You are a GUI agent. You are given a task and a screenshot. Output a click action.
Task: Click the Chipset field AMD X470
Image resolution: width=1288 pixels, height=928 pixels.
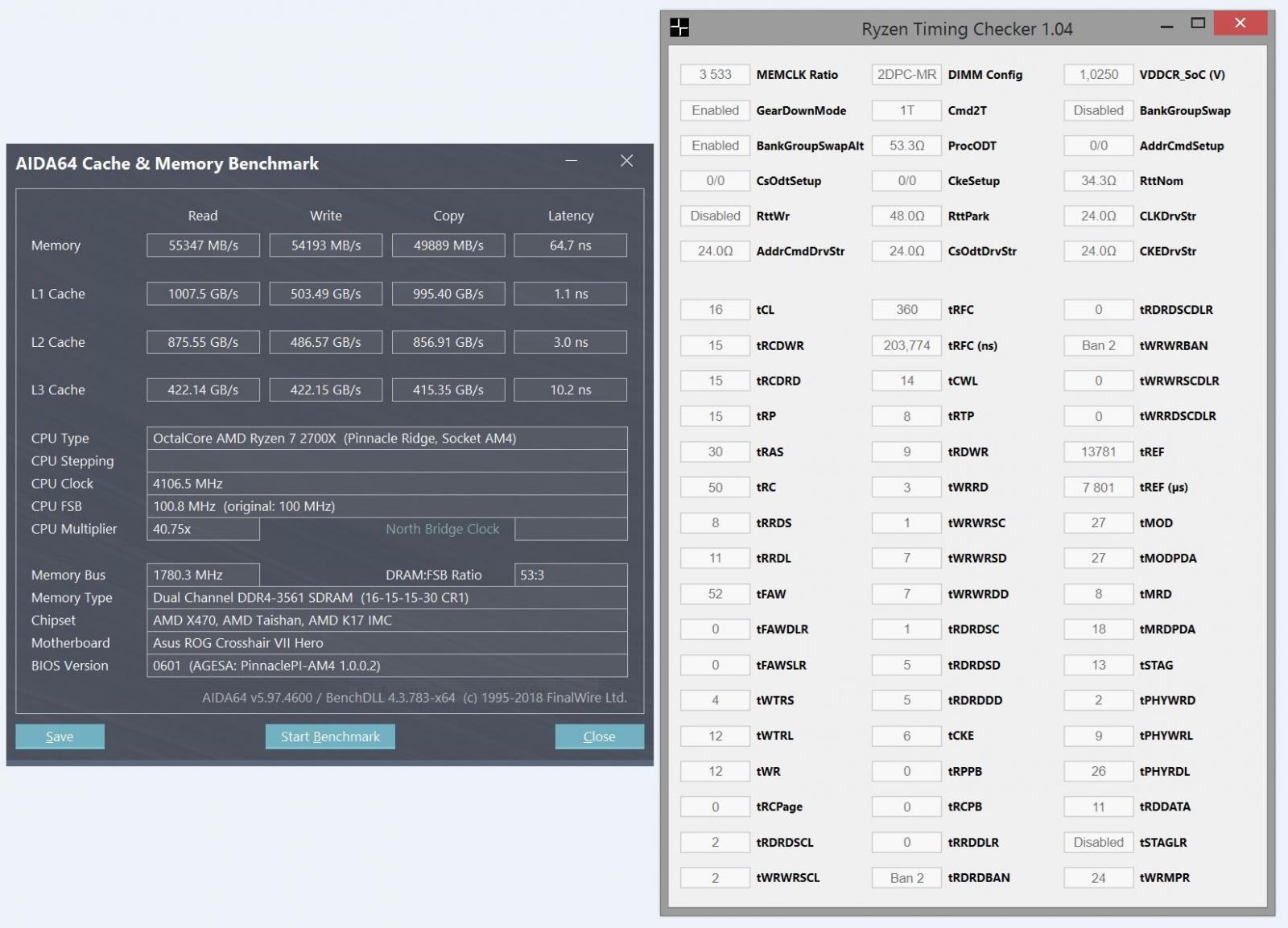pyautogui.click(x=387, y=620)
